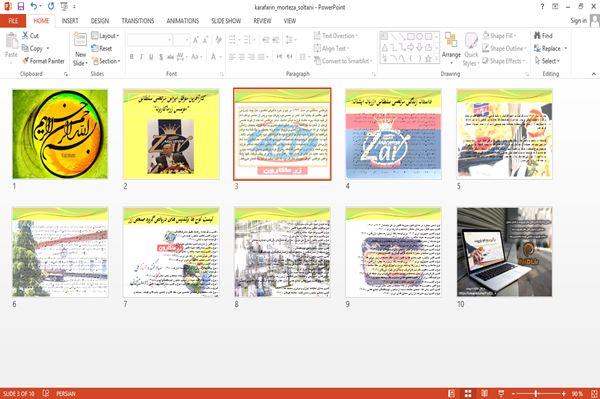Click the Save icon in quick access toolbar
600x399 pixels.
[21, 7]
